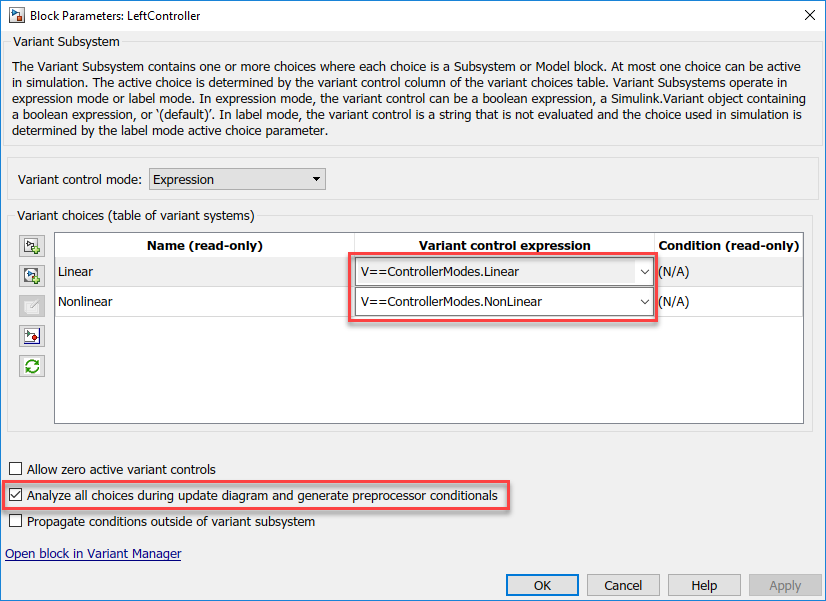Expand the Linear variant control expression dropdown
Image resolution: width=826 pixels, height=601 pixels.
pos(642,271)
